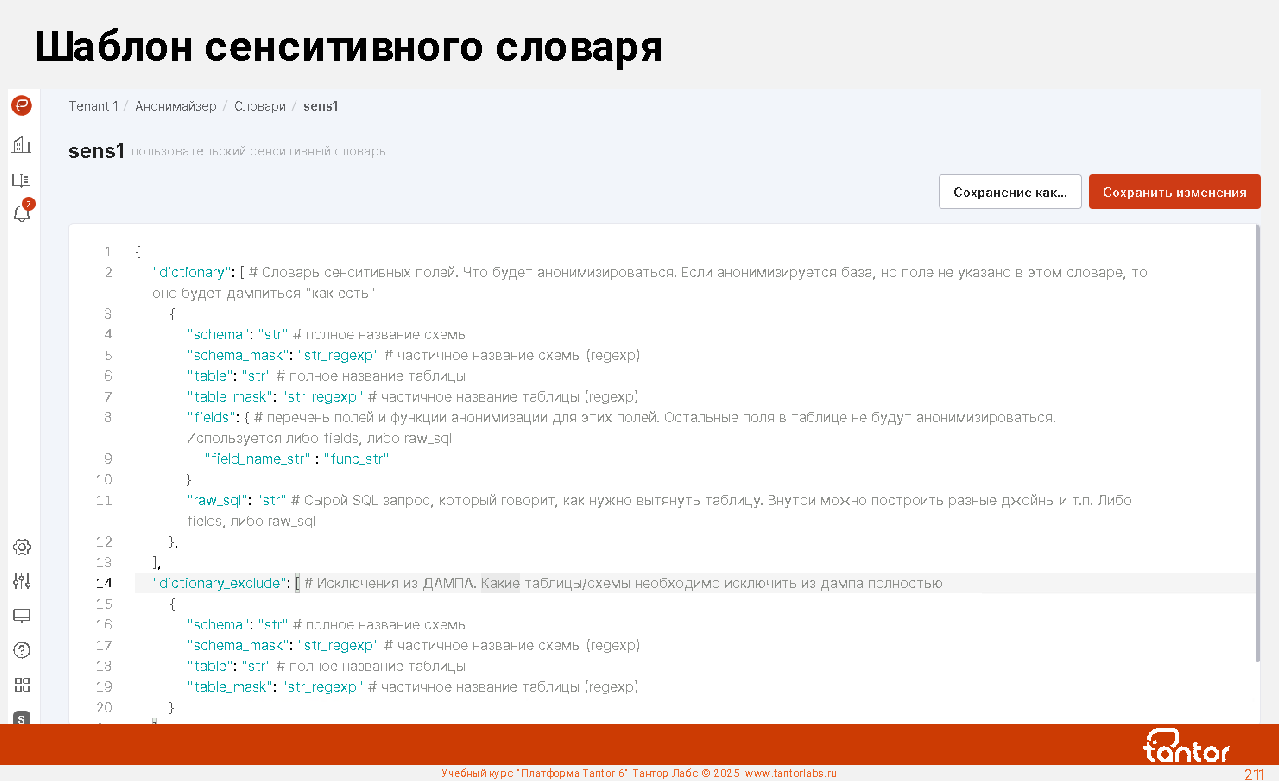
Task: Click 'Сохранить как...' button
Action: pos(1010,192)
